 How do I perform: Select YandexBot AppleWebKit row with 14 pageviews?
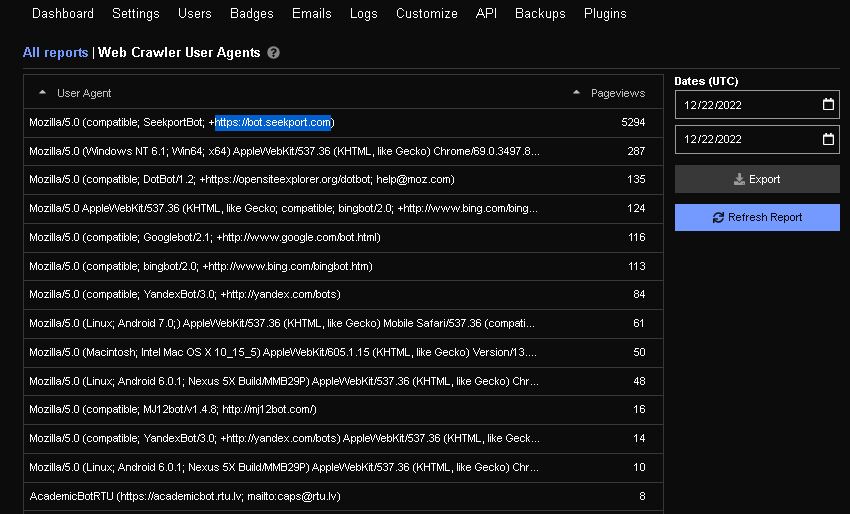pyautogui.click(x=343, y=438)
